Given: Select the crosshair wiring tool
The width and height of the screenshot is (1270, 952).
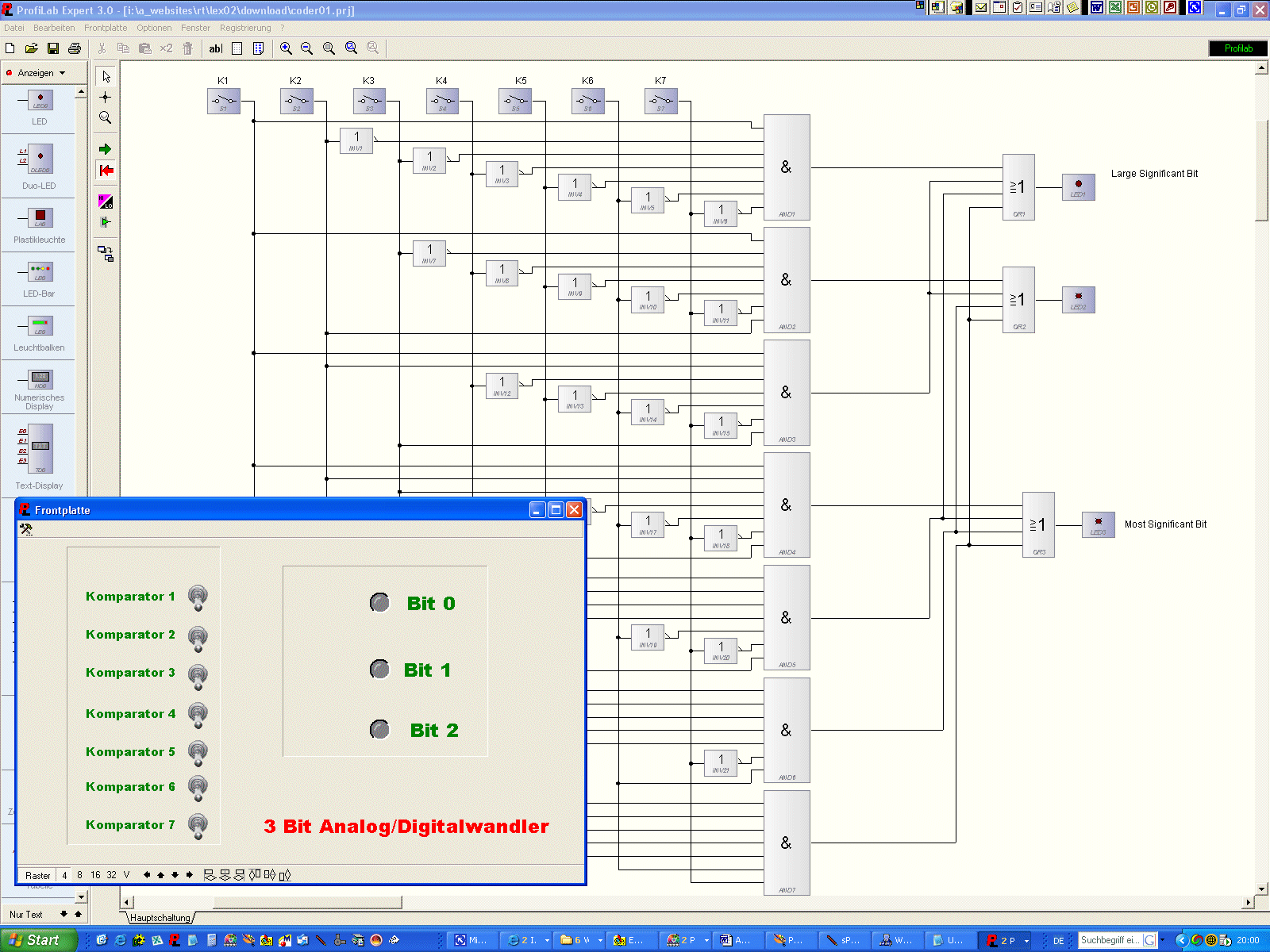Looking at the screenshot, I should point(106,97).
